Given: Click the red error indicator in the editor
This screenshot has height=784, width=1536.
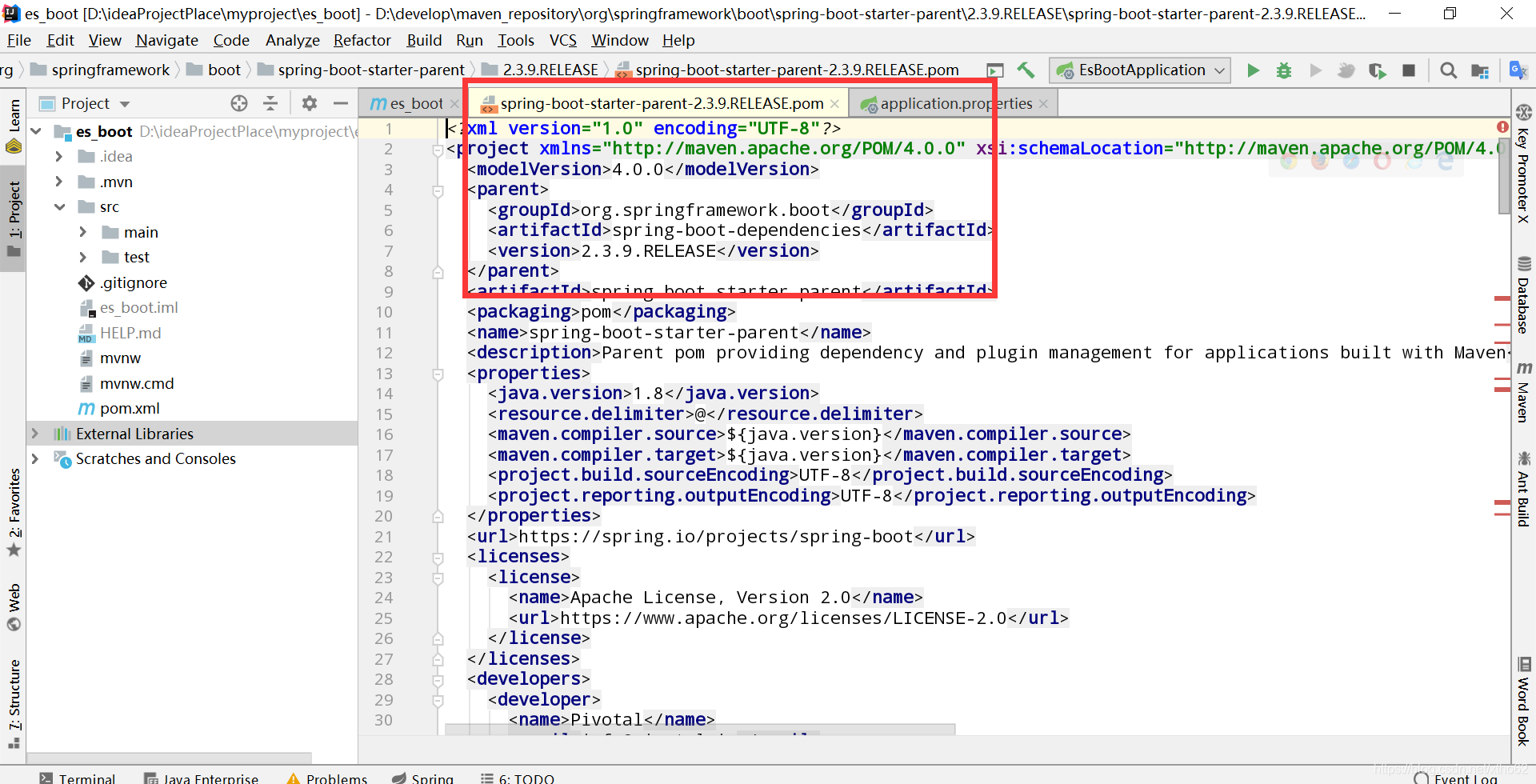Looking at the screenshot, I should 1502,127.
